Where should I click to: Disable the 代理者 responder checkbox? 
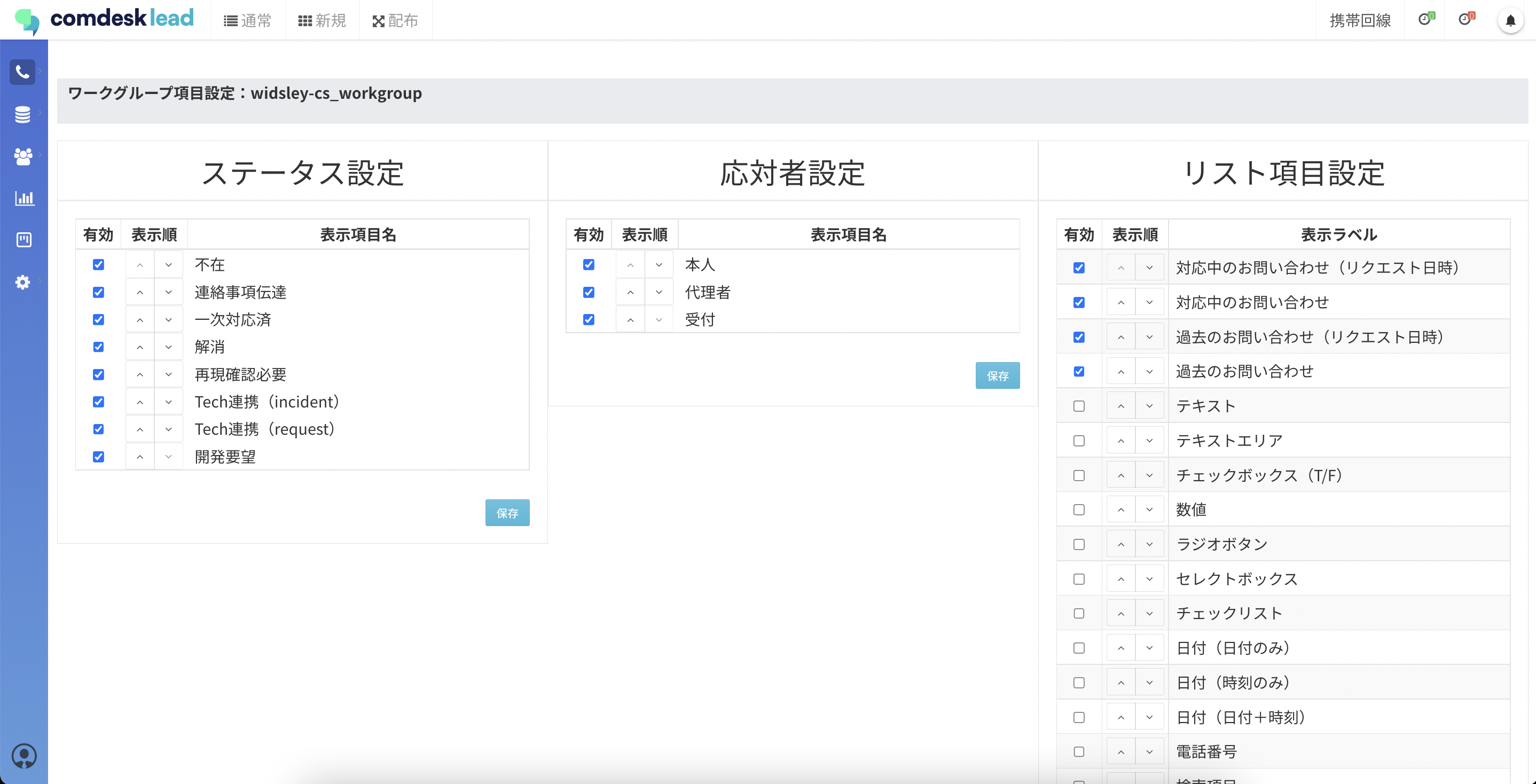tap(589, 292)
